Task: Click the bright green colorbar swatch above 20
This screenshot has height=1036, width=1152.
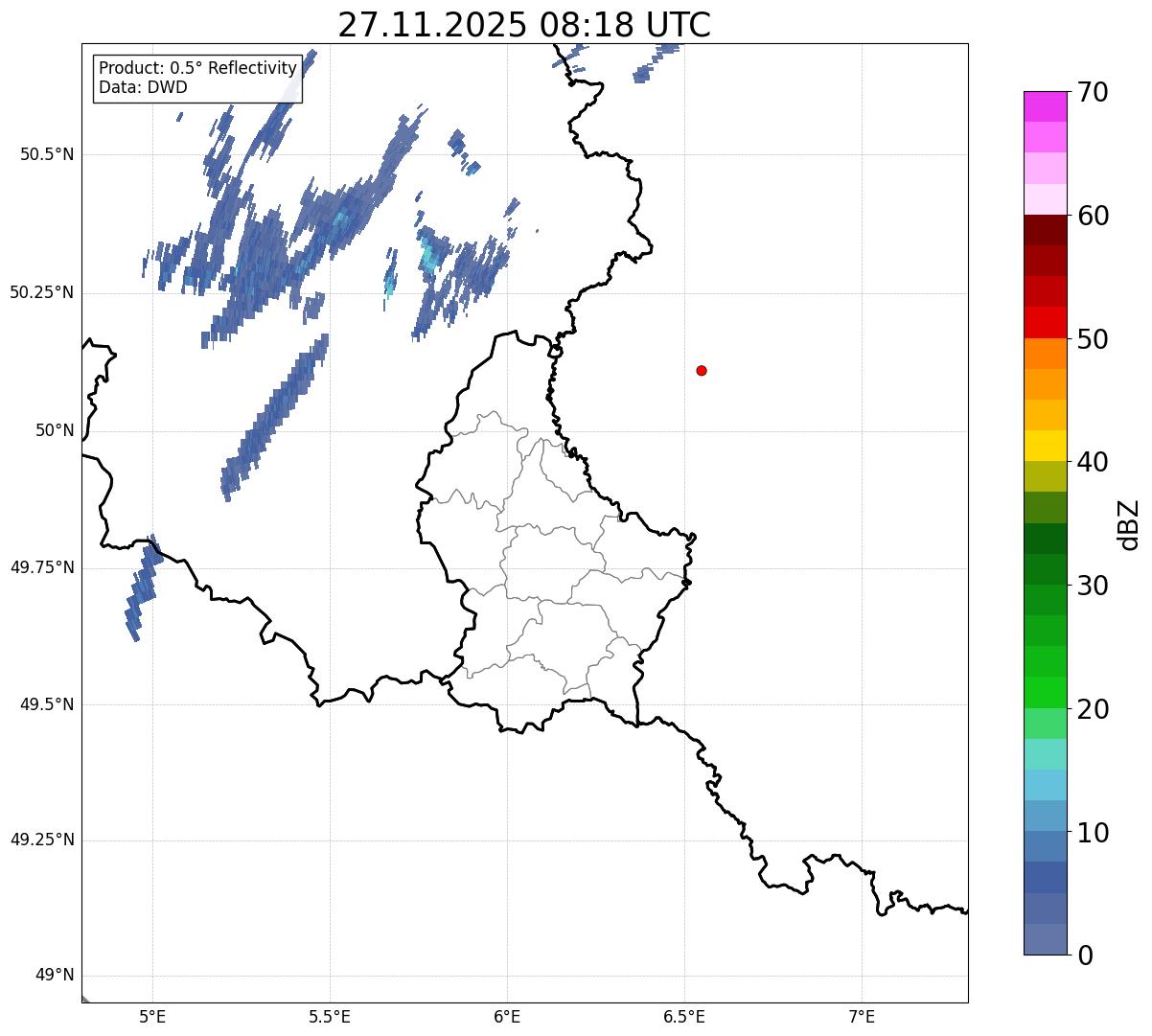Action: click(x=1045, y=692)
